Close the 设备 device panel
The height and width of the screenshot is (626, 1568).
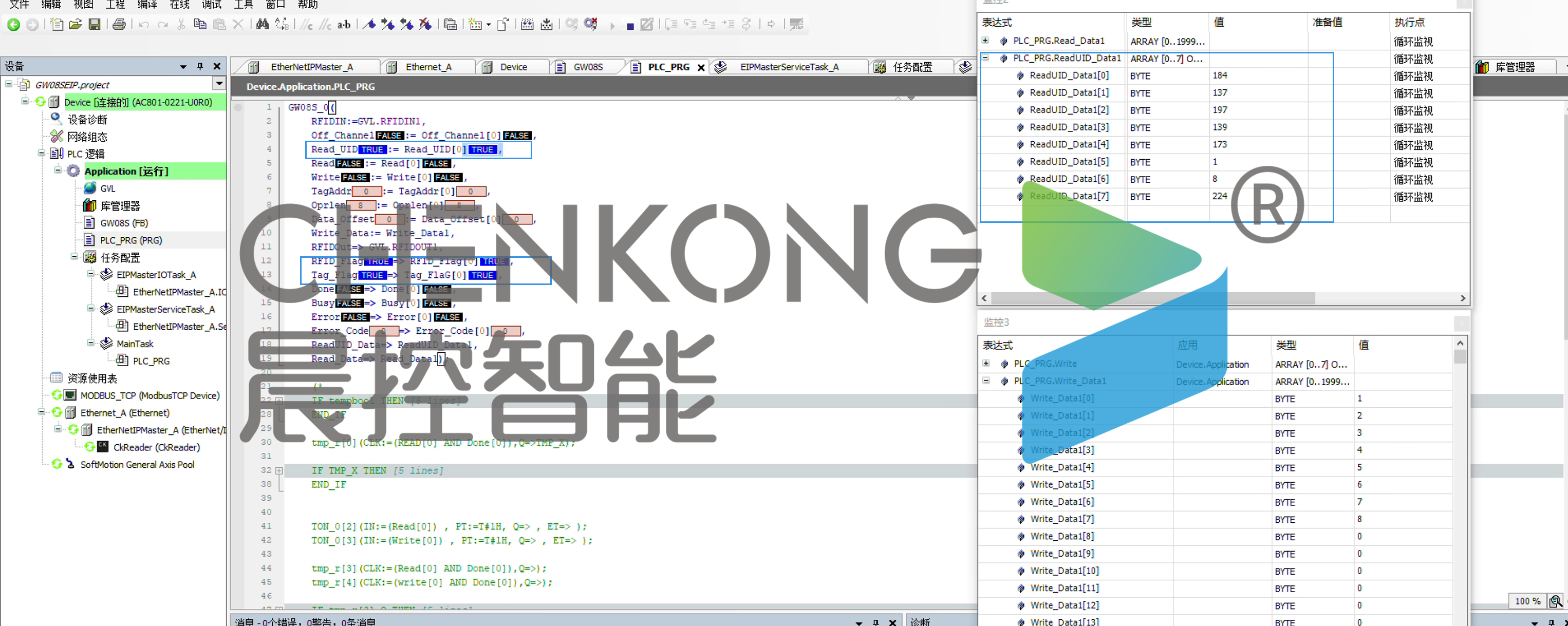pyautogui.click(x=217, y=66)
